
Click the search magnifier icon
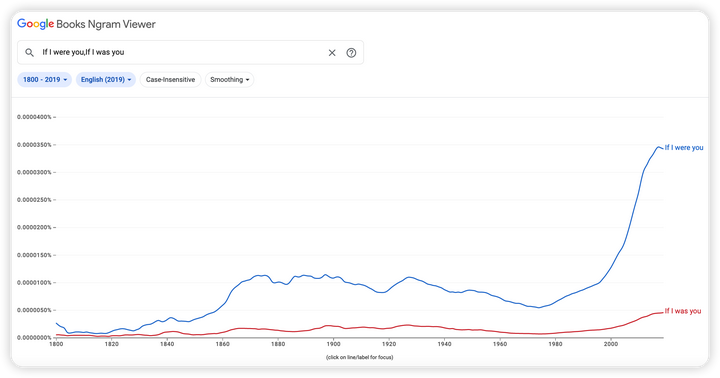point(29,52)
